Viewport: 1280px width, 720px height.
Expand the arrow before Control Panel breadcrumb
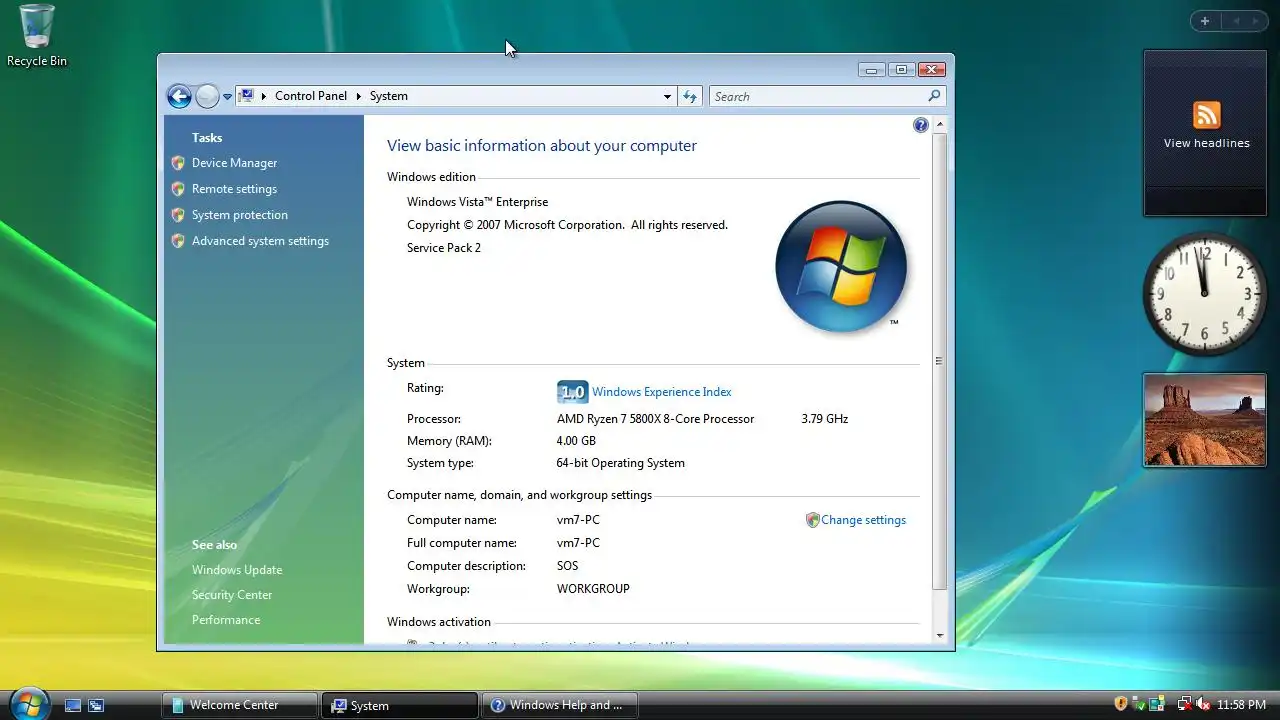[264, 96]
